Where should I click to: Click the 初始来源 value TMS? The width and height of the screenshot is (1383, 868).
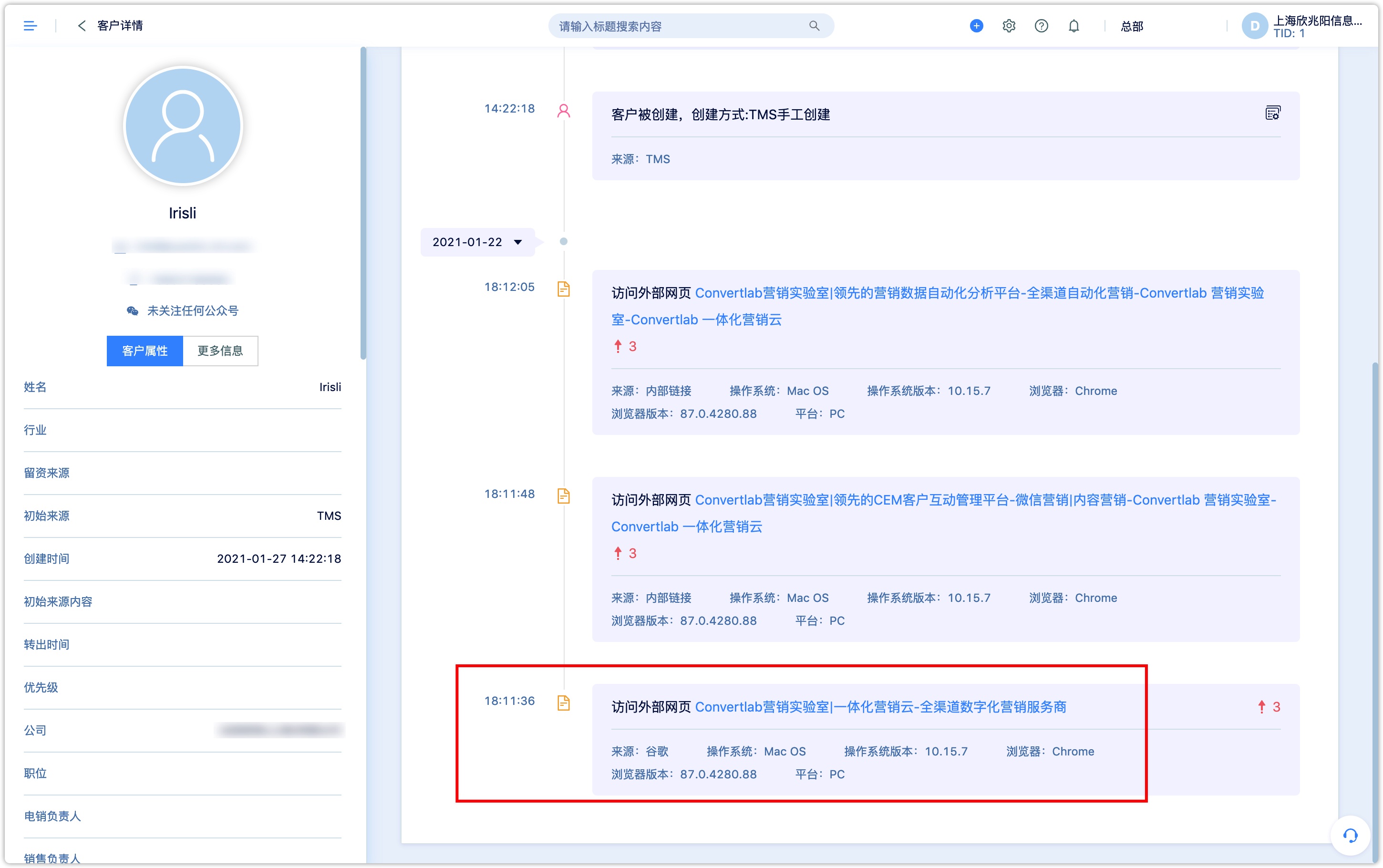point(329,516)
